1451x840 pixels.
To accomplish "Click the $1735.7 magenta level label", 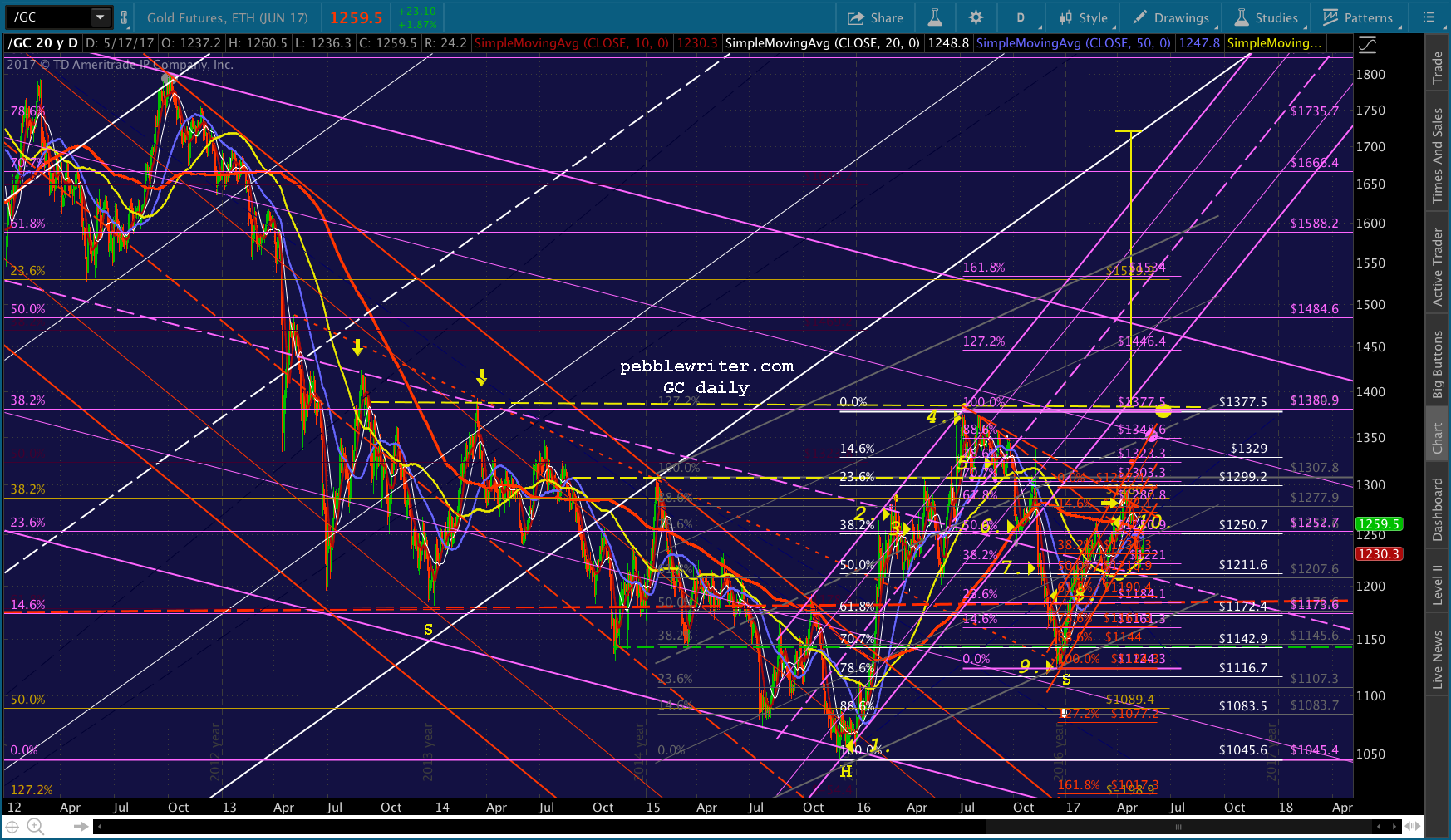I will coord(1314,111).
